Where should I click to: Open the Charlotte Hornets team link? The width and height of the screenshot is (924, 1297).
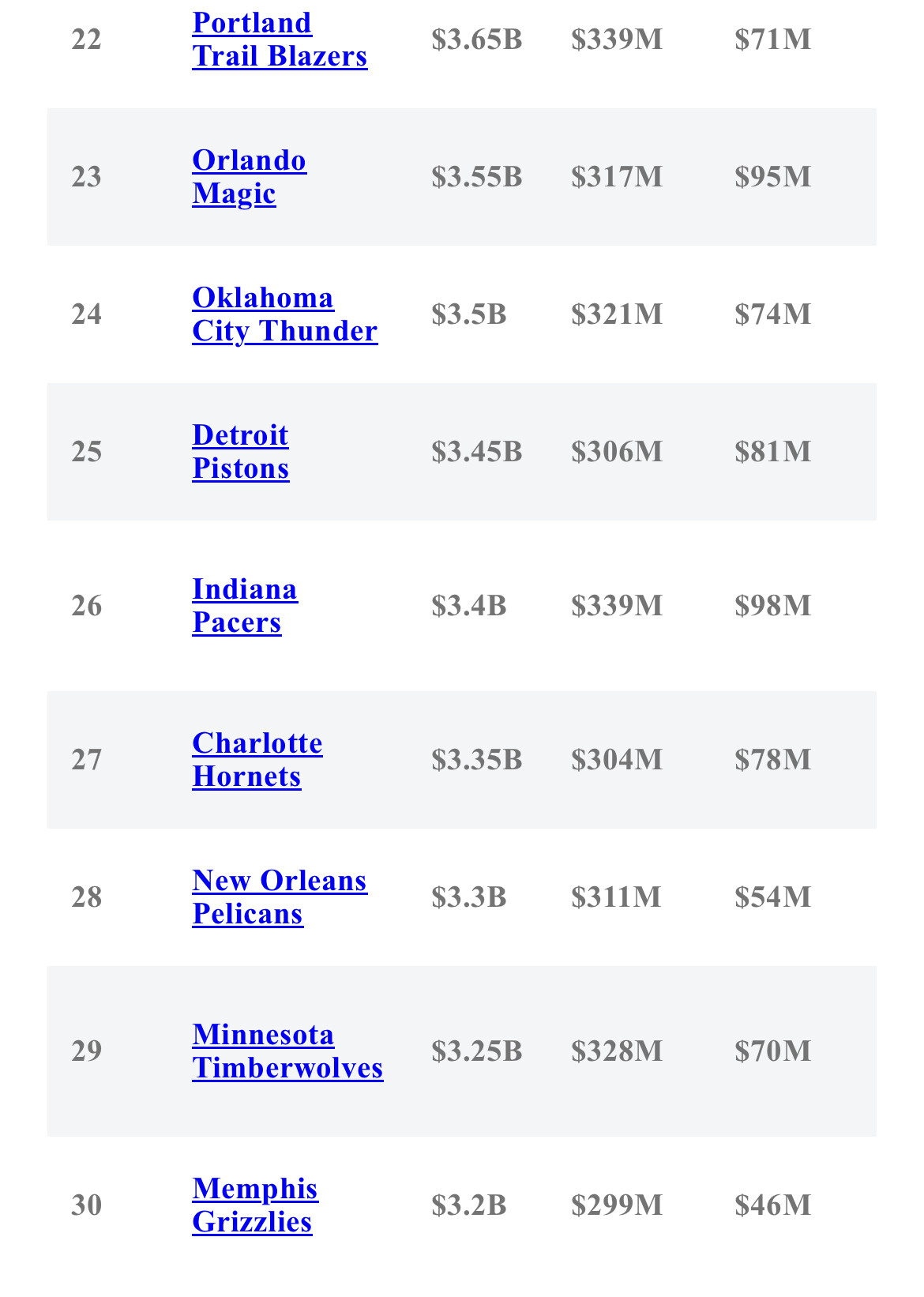click(x=257, y=760)
